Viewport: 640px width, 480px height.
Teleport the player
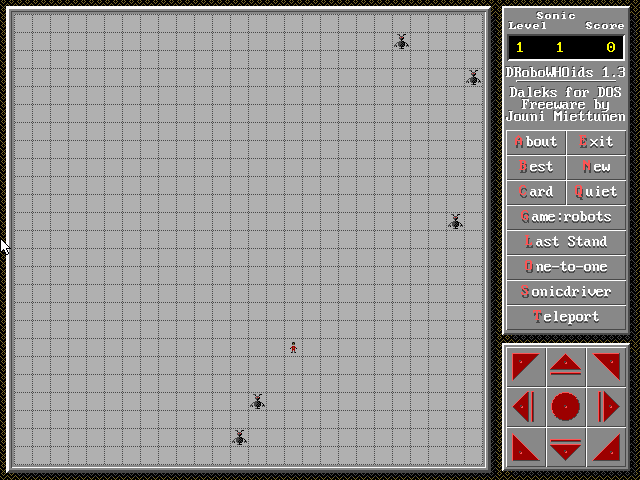566,317
